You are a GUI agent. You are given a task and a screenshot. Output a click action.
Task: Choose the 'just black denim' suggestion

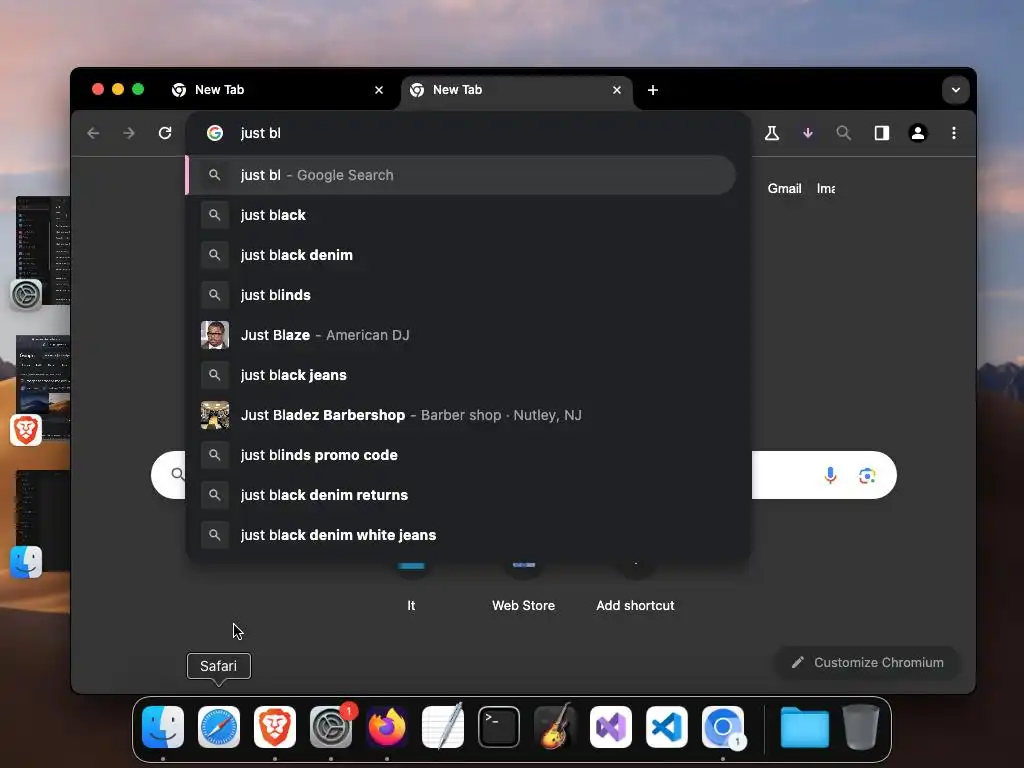point(461,255)
